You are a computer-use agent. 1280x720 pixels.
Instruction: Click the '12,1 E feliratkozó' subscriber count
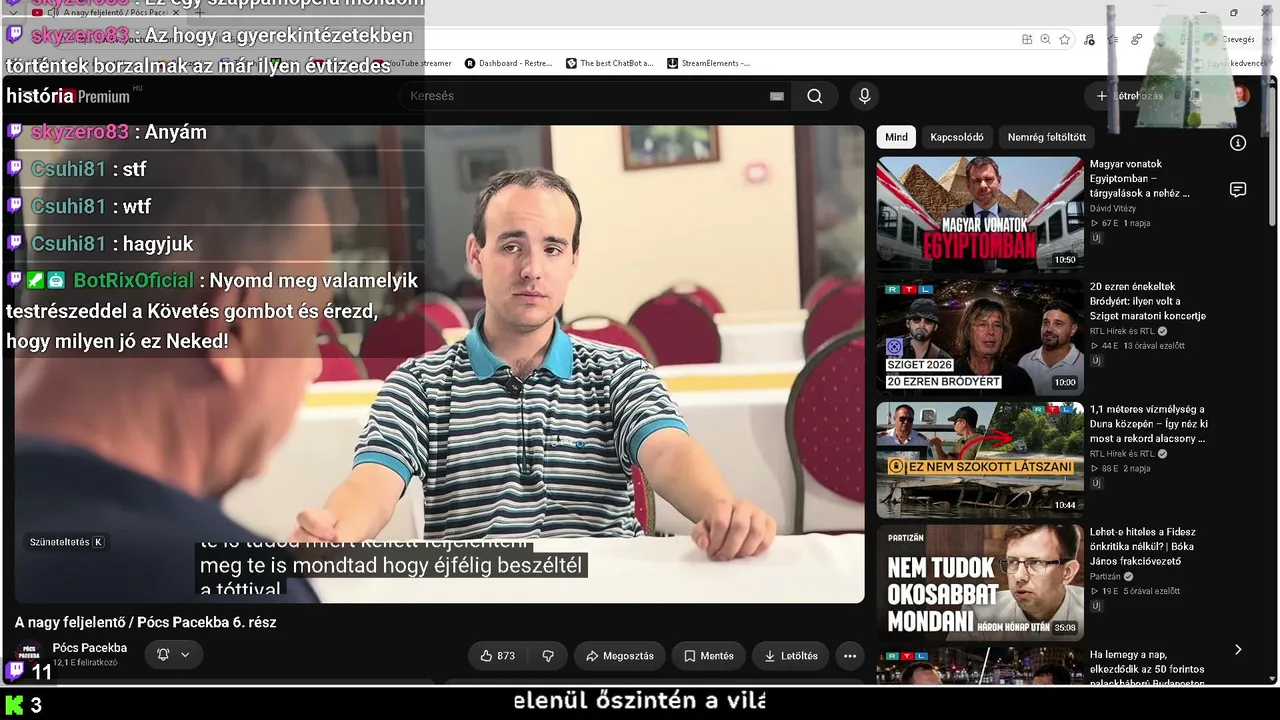pos(85,663)
